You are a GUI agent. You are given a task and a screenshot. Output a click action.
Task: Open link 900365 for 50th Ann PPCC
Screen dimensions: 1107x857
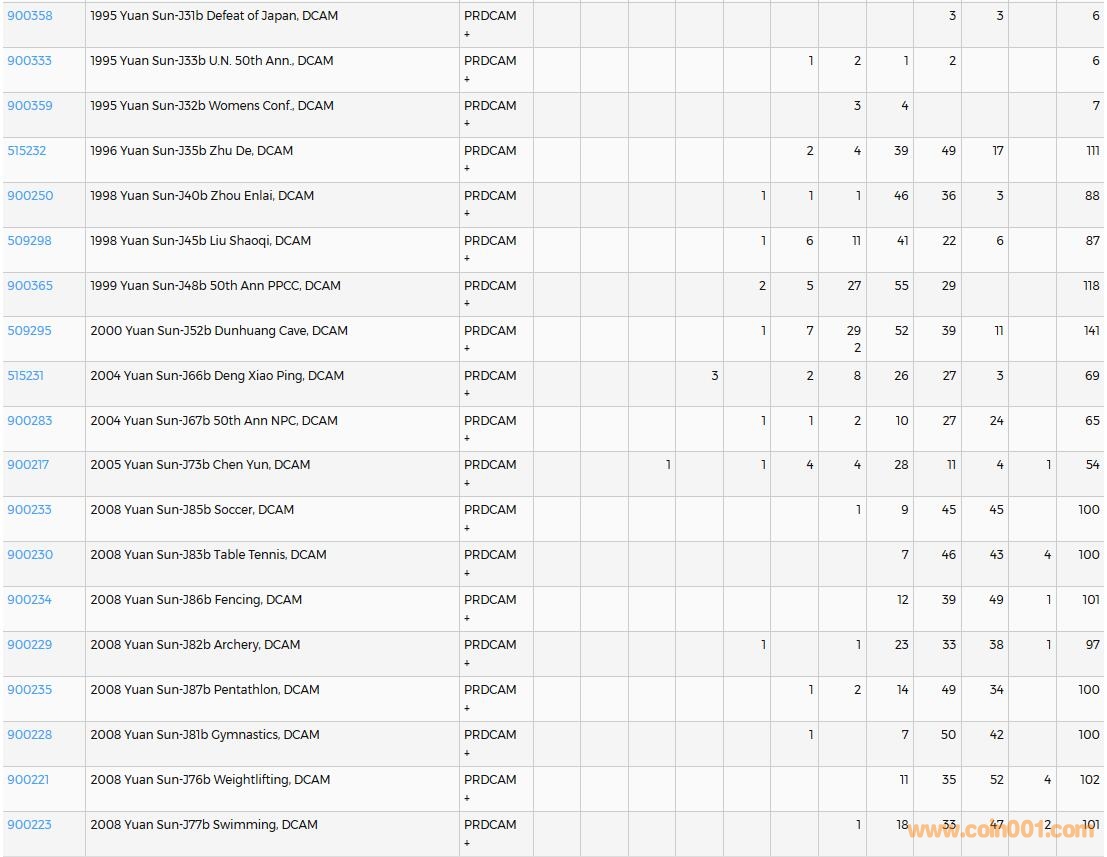pos(30,286)
